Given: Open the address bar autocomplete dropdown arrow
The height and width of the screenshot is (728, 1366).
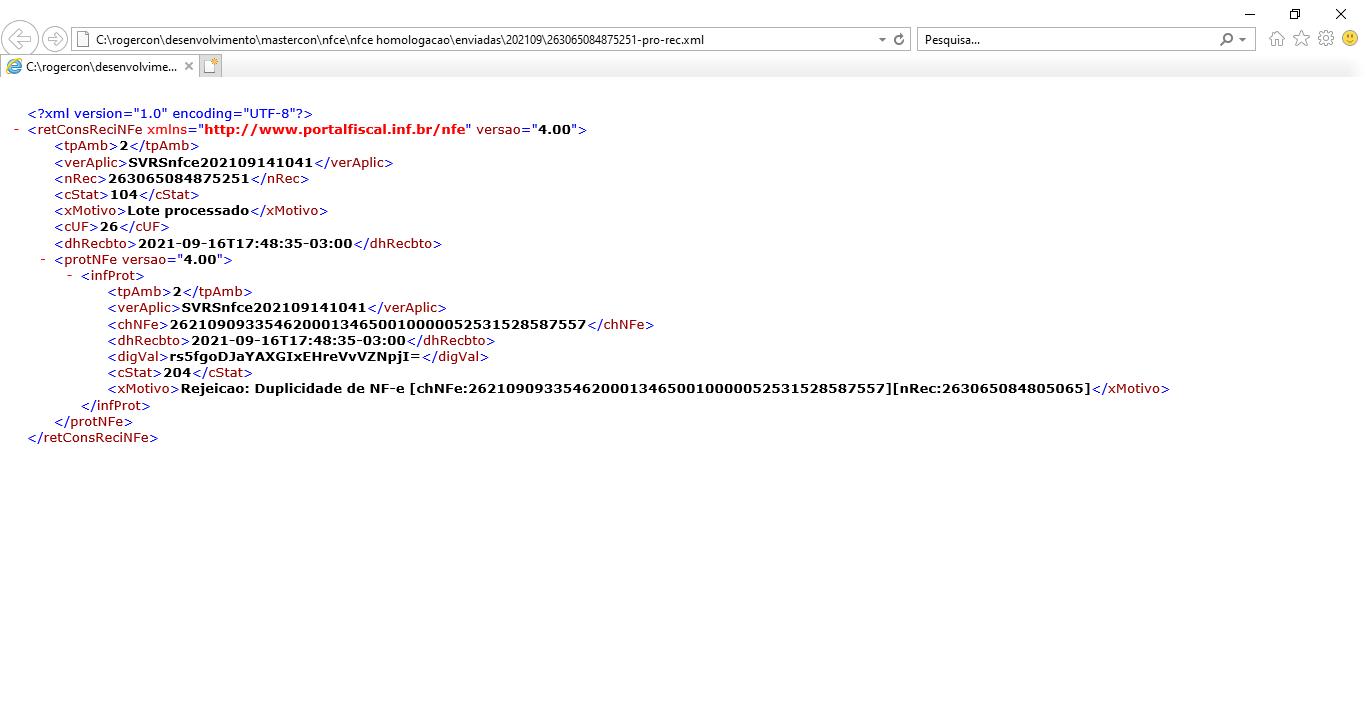Looking at the screenshot, I should (882, 40).
